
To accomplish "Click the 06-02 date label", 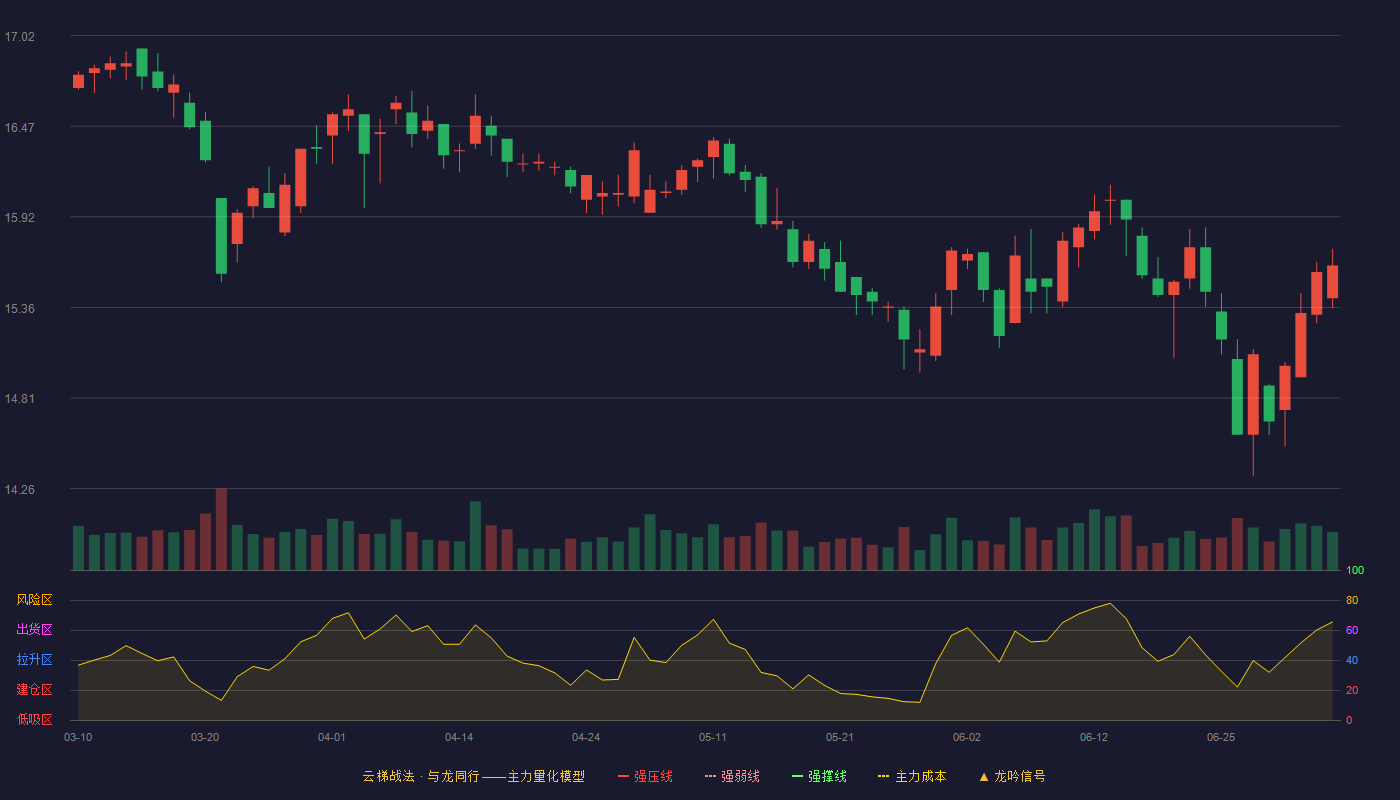I will click(x=967, y=737).
